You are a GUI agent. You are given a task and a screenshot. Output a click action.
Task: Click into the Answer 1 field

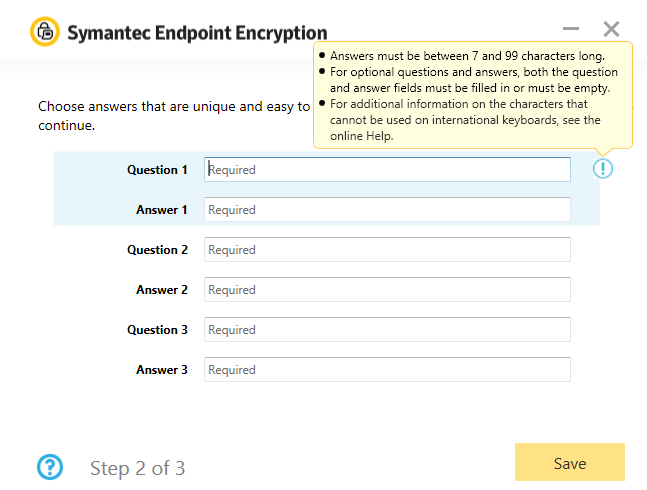387,210
